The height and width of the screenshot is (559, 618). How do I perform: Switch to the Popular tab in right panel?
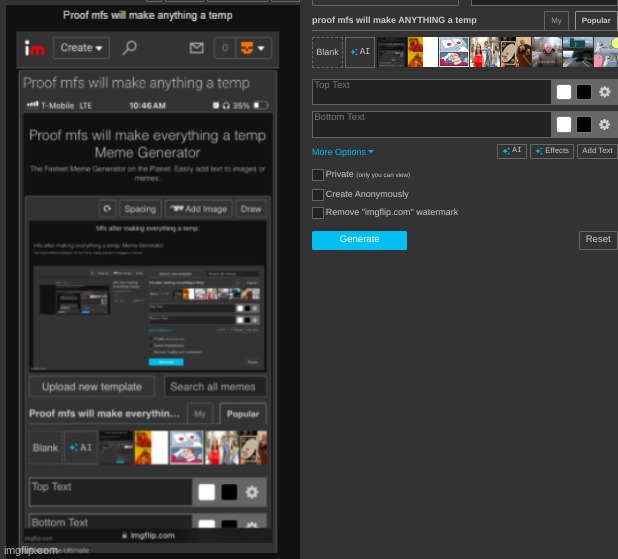(596, 20)
